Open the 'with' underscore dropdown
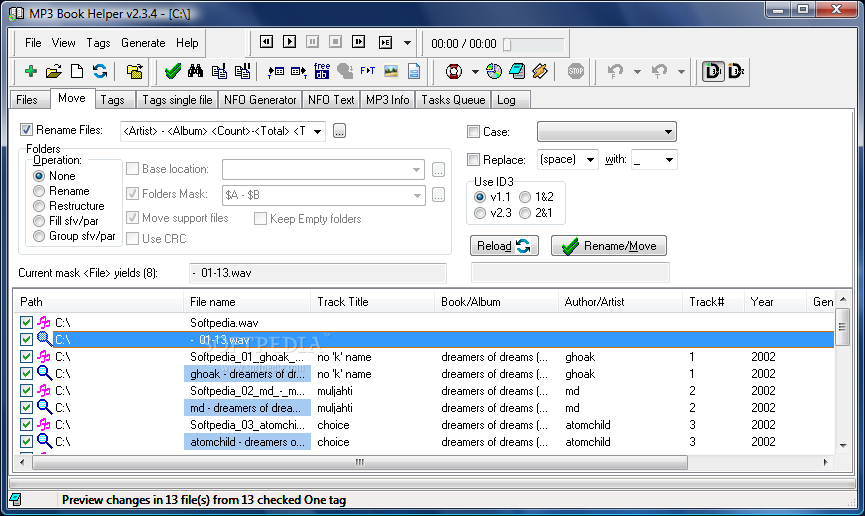Screen dimensions: 865x516 coord(669,160)
